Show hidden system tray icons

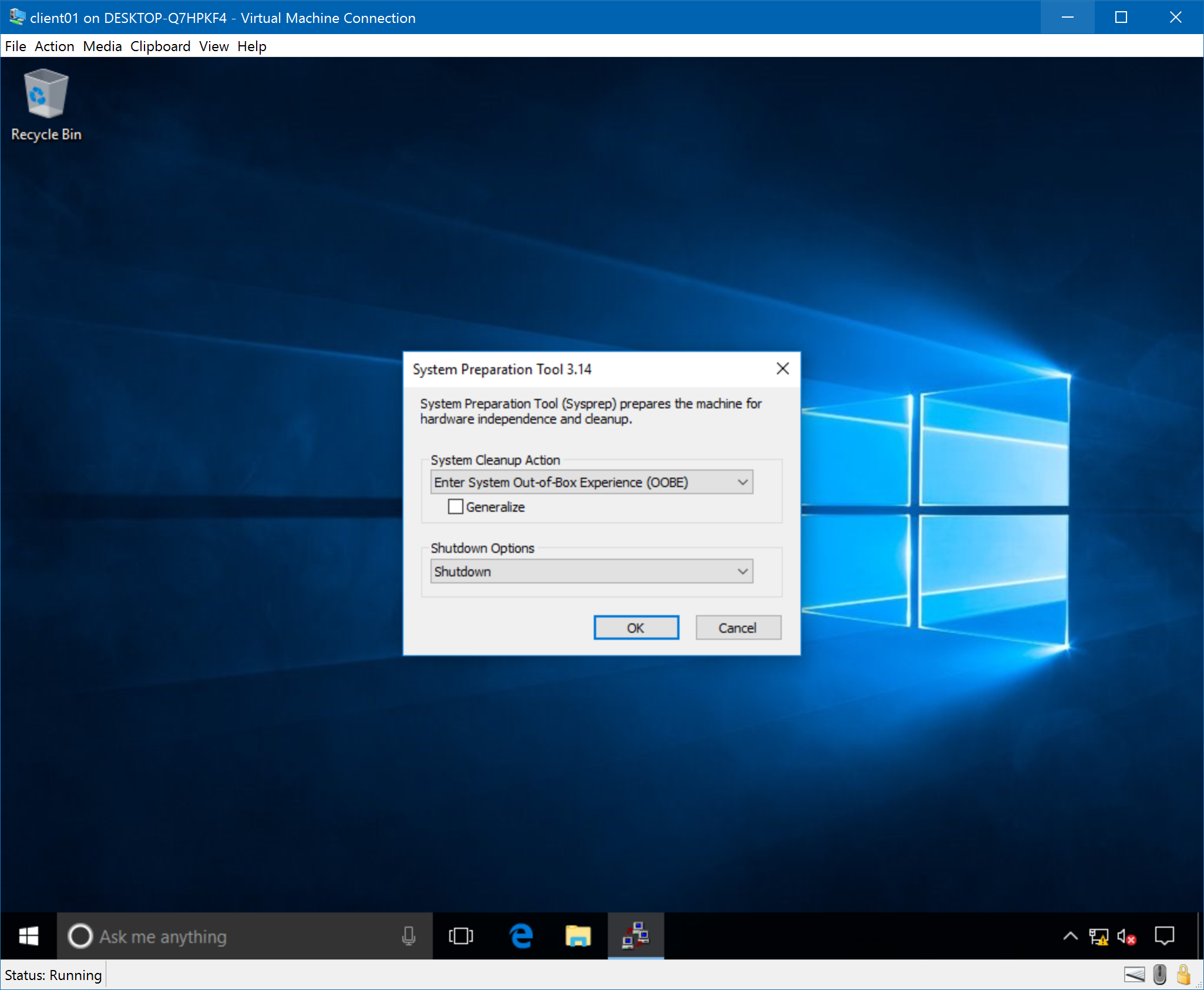tap(1070, 936)
